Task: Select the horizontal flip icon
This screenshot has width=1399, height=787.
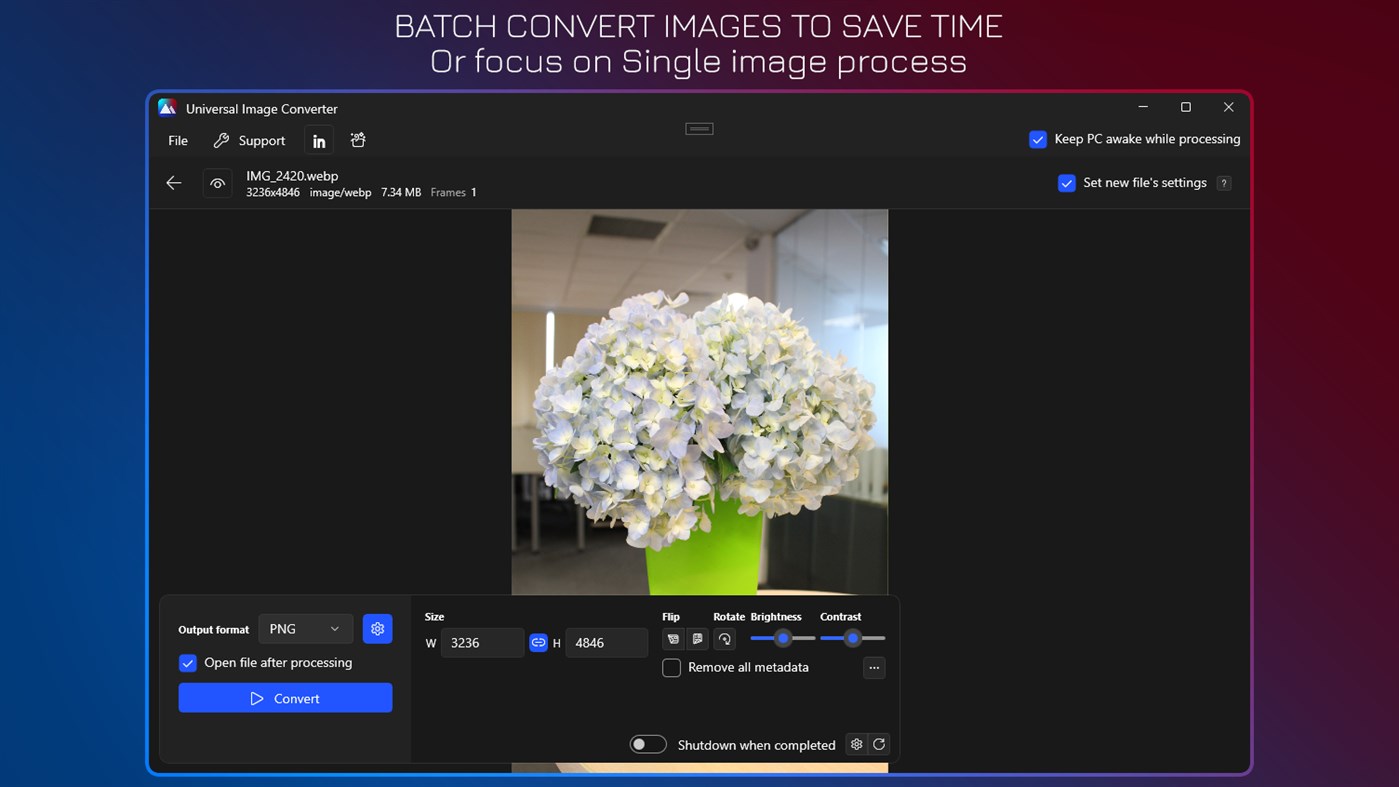Action: 673,639
